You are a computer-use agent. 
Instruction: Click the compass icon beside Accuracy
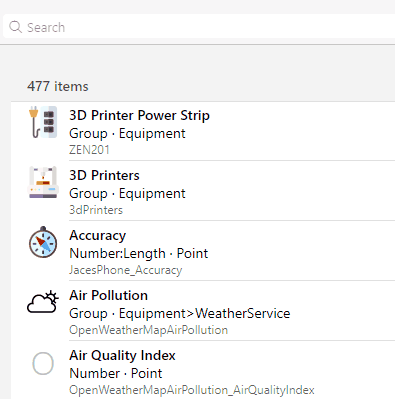43,242
